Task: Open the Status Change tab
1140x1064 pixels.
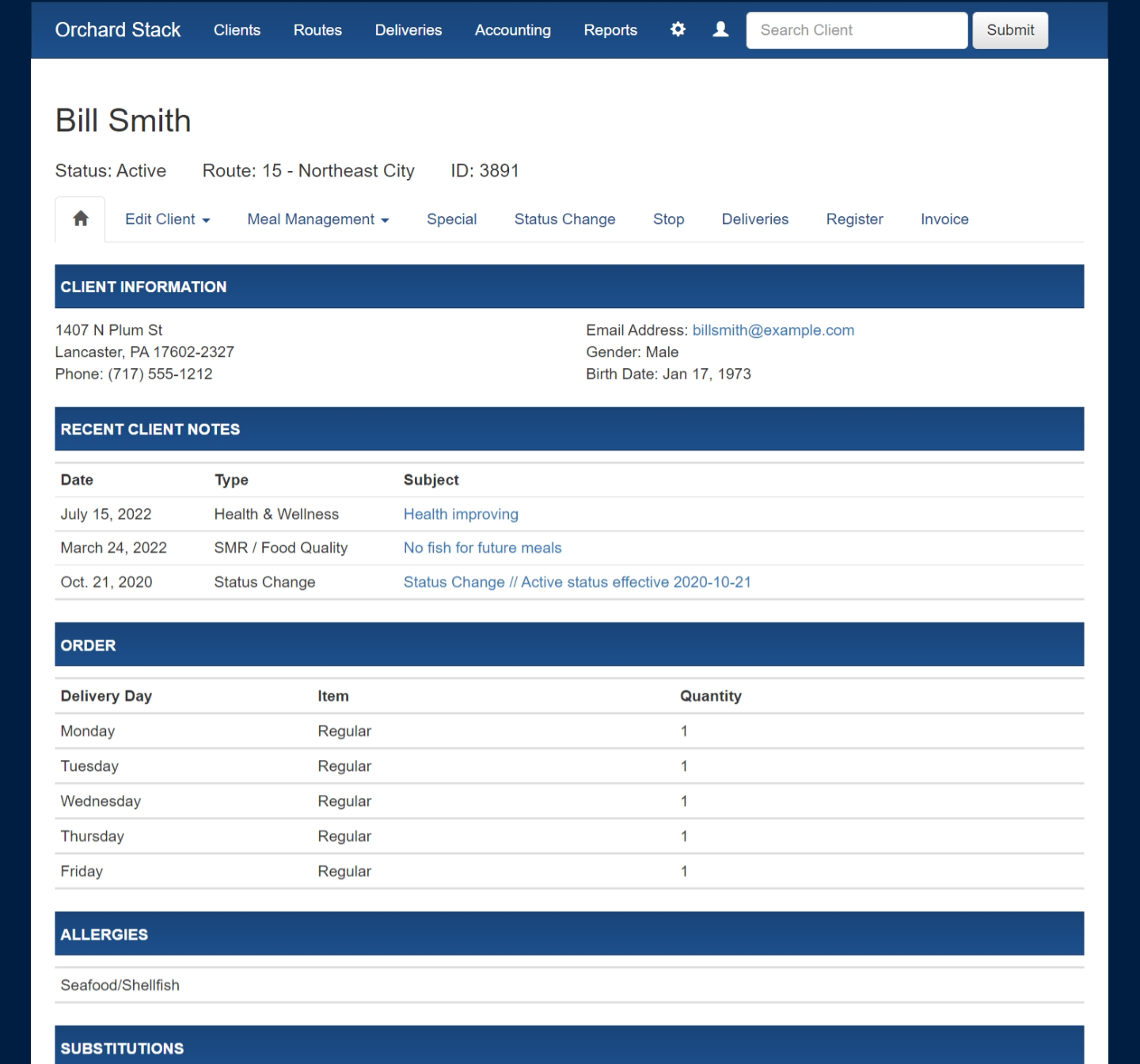Action: pos(564,219)
